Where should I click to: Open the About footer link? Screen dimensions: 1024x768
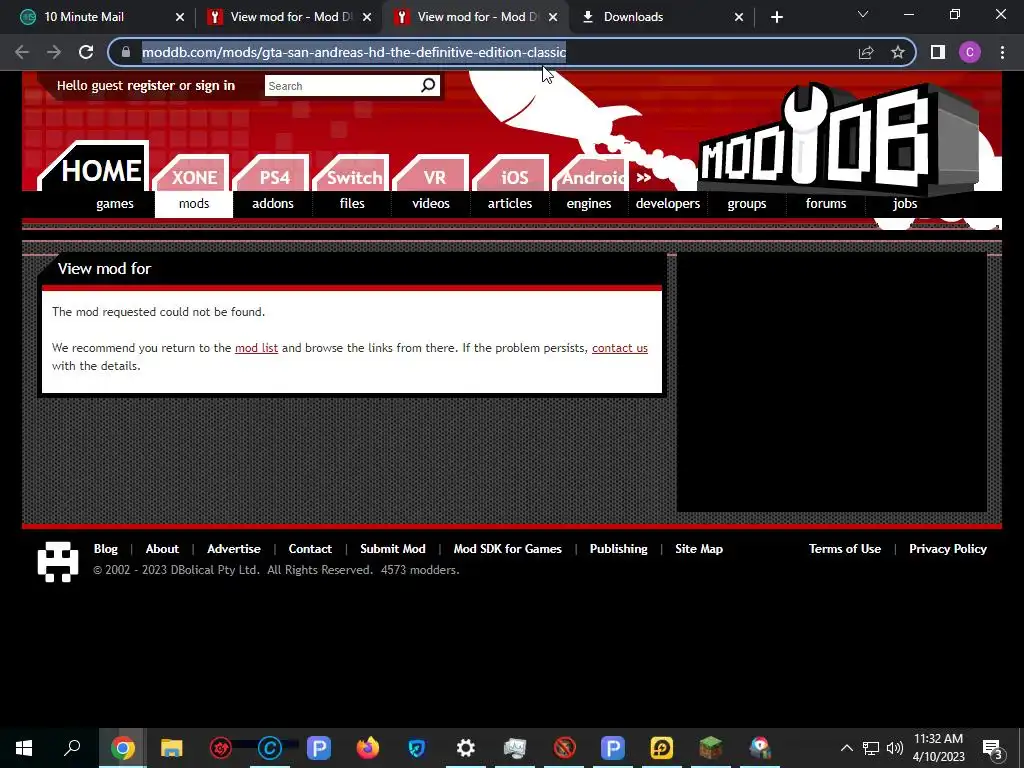click(162, 549)
